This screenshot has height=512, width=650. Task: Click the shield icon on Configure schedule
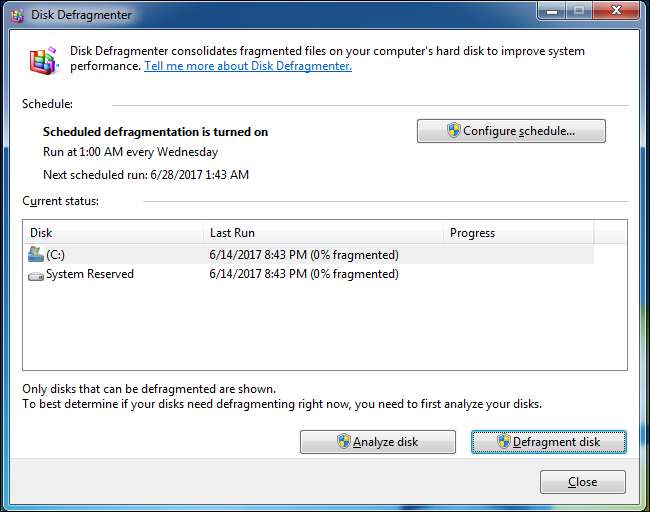[x=454, y=130]
